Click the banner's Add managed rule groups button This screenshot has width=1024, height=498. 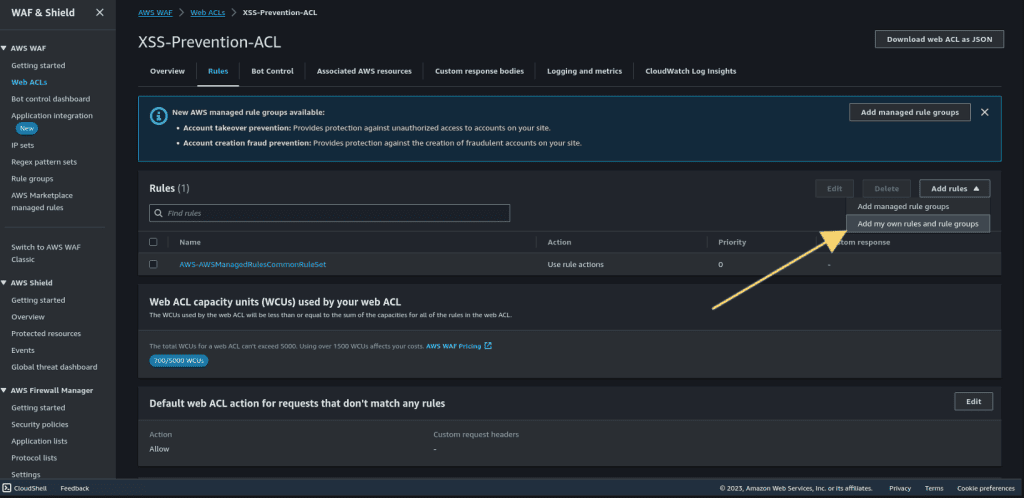(910, 112)
